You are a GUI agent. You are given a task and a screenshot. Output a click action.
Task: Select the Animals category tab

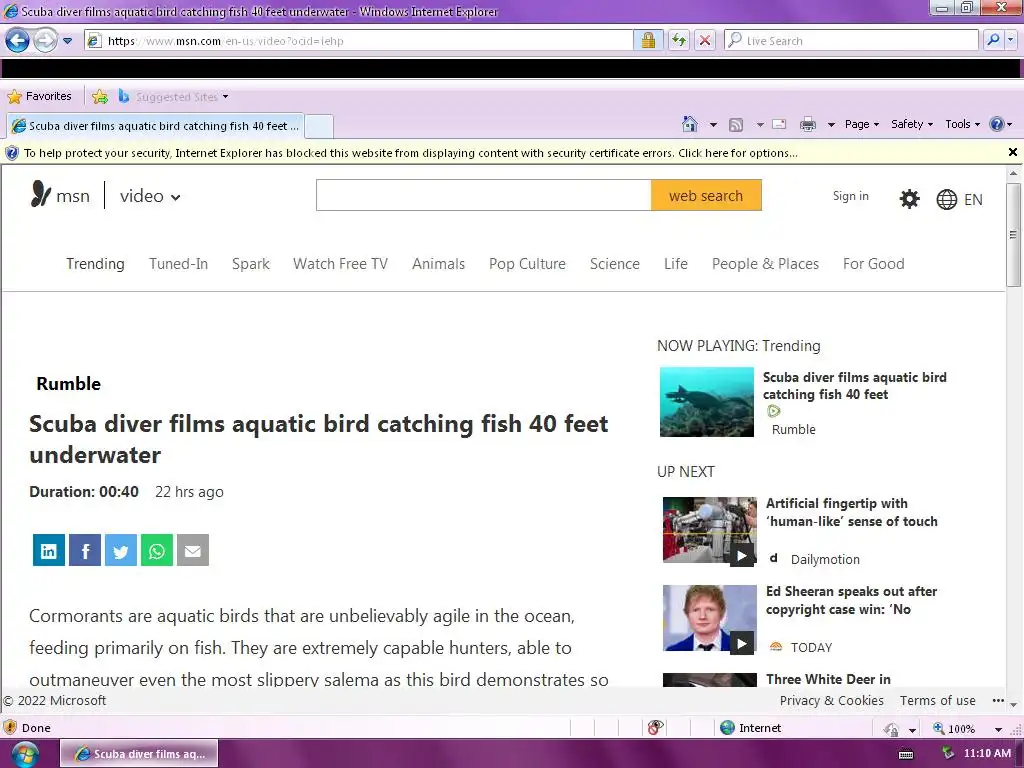coord(438,264)
